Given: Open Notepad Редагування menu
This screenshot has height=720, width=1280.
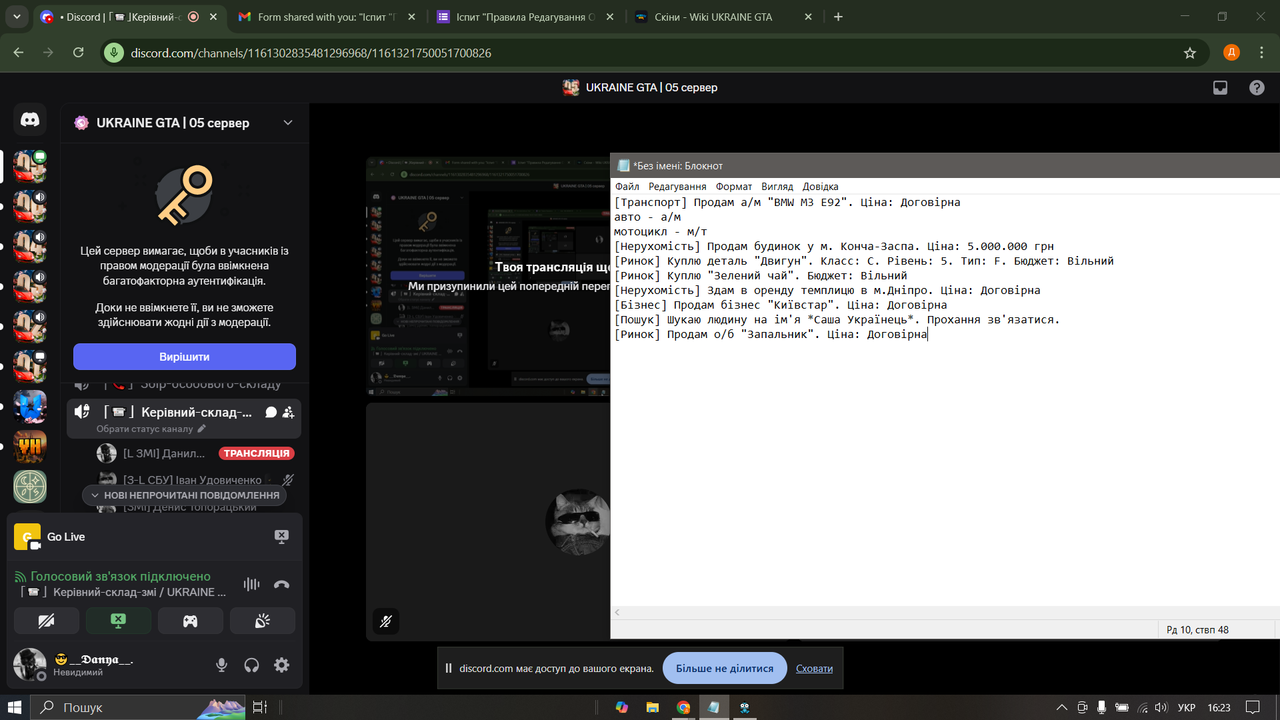Looking at the screenshot, I should click(677, 187).
